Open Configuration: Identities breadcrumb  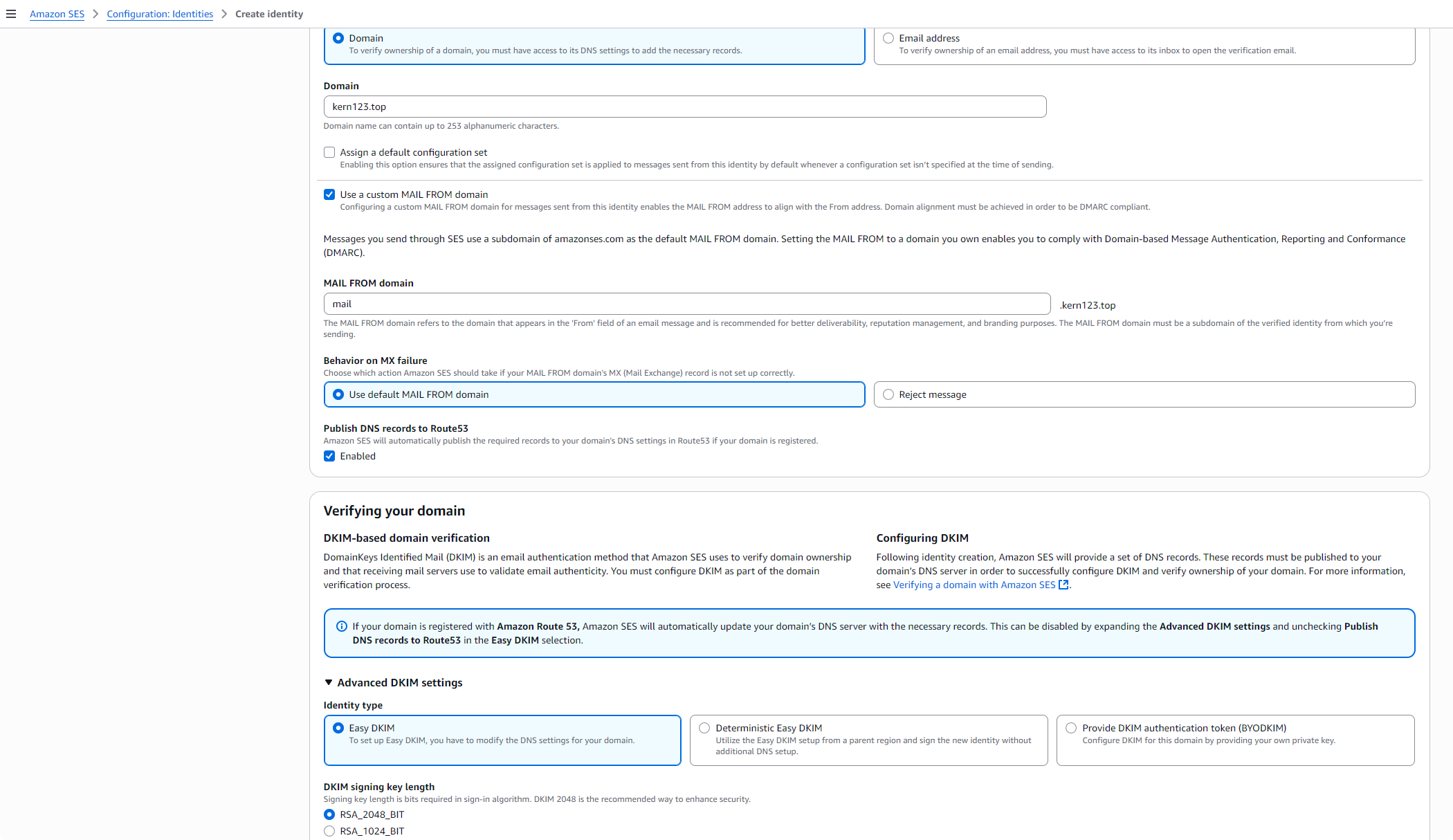point(160,14)
